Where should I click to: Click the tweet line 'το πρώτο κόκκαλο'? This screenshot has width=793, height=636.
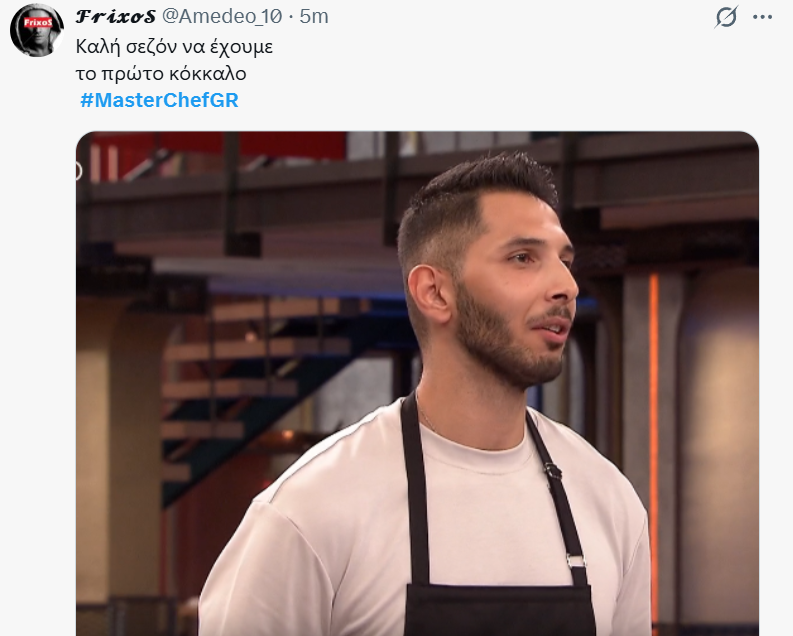pyautogui.click(x=161, y=74)
